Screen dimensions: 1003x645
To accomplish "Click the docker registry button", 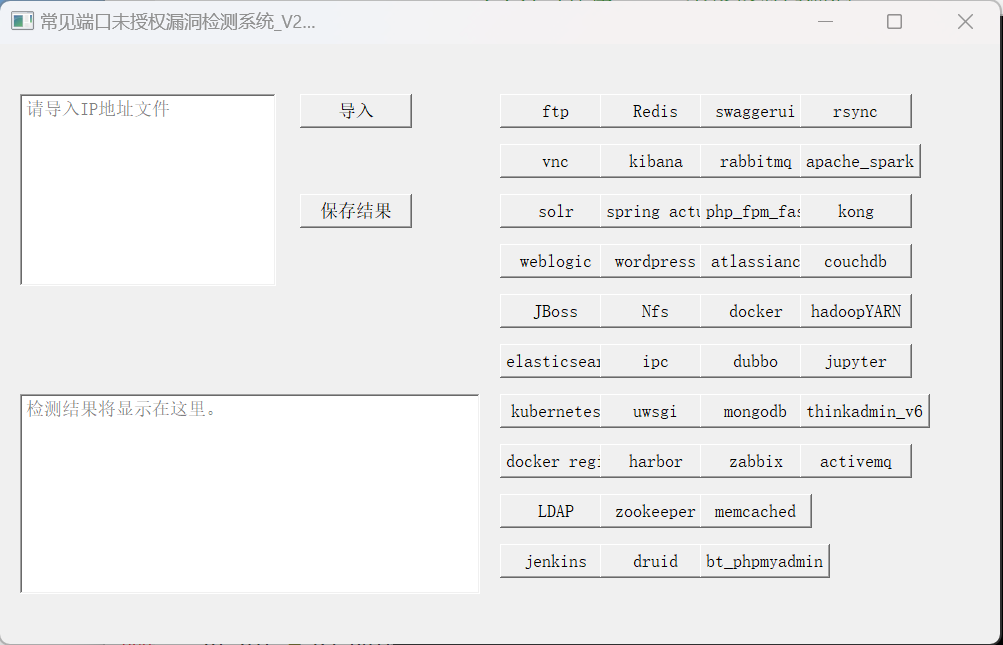I will click(x=550, y=460).
